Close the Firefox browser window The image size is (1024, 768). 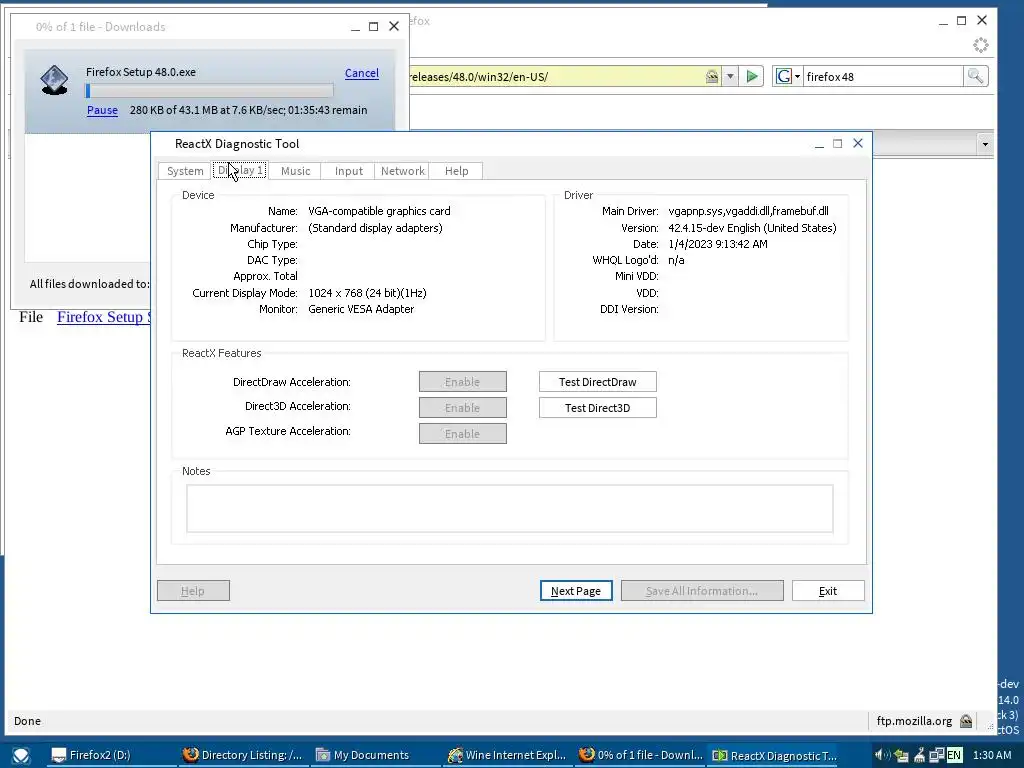coord(982,20)
